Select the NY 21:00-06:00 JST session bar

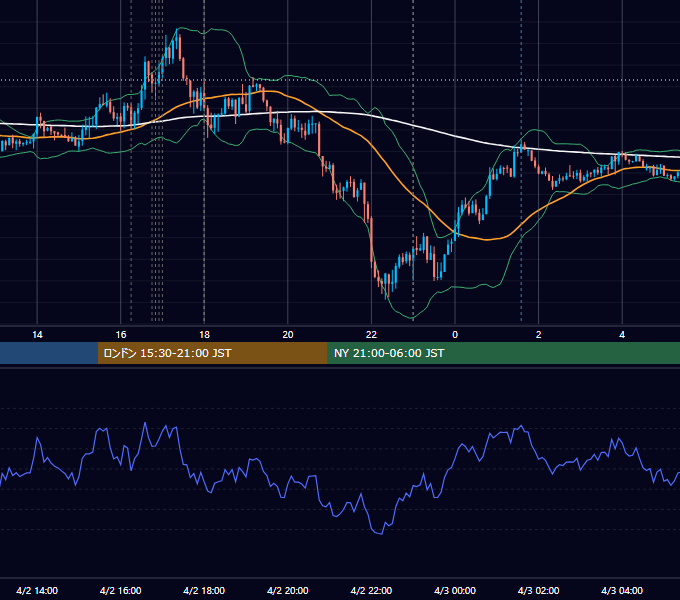[503, 353]
